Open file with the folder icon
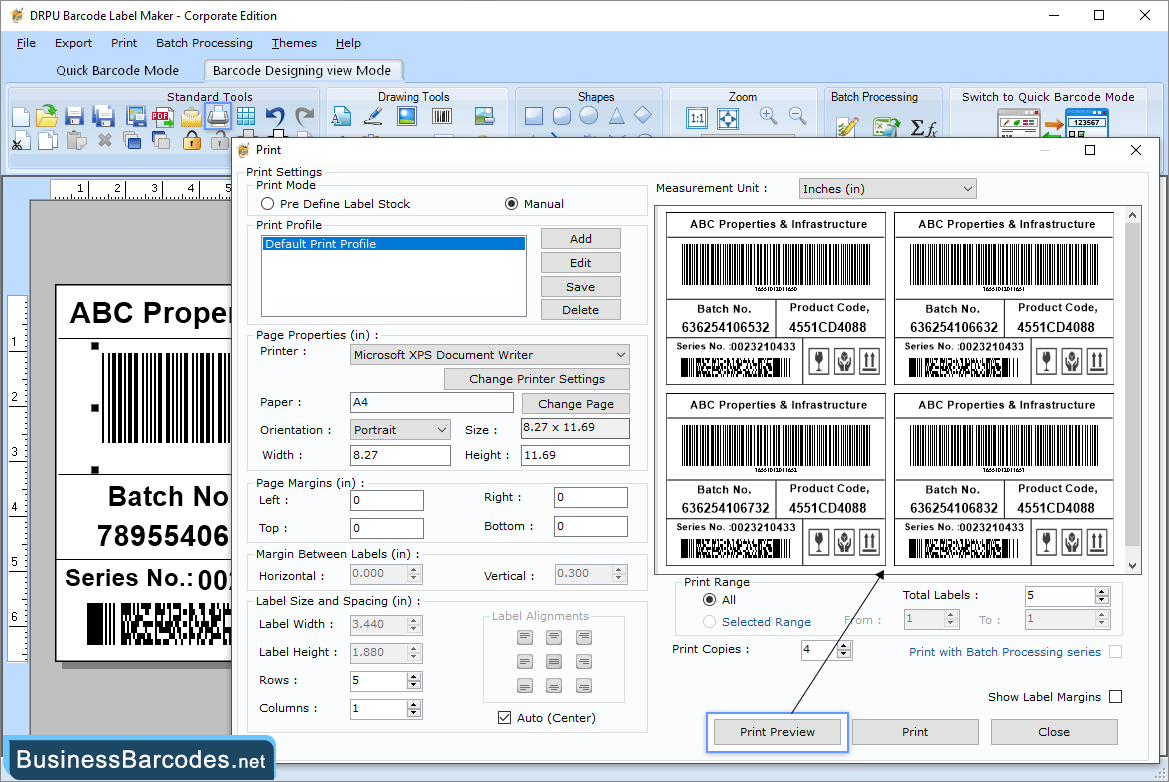 pyautogui.click(x=47, y=116)
